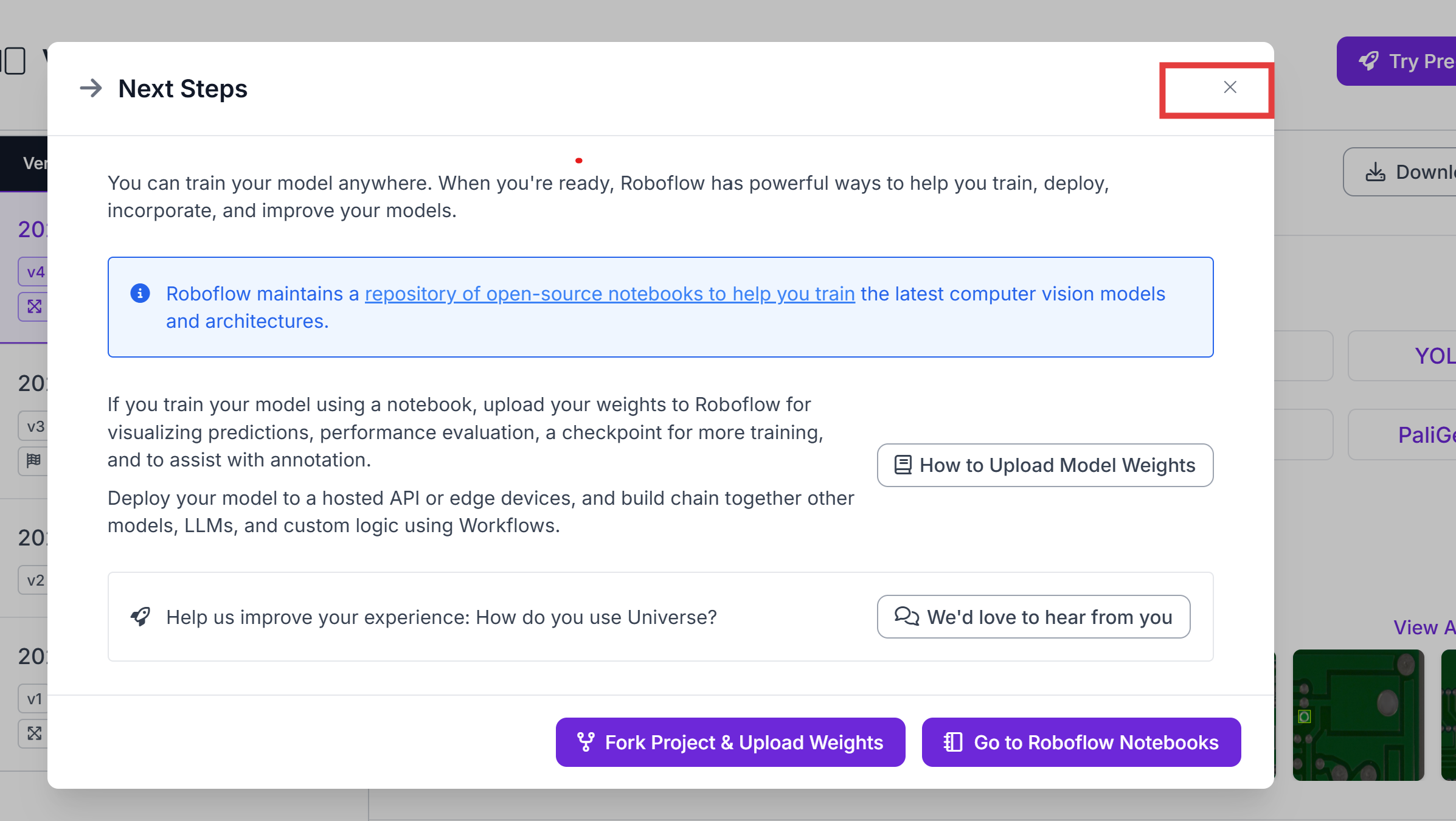Click Go to Roboflow Notebooks button

click(x=1081, y=742)
